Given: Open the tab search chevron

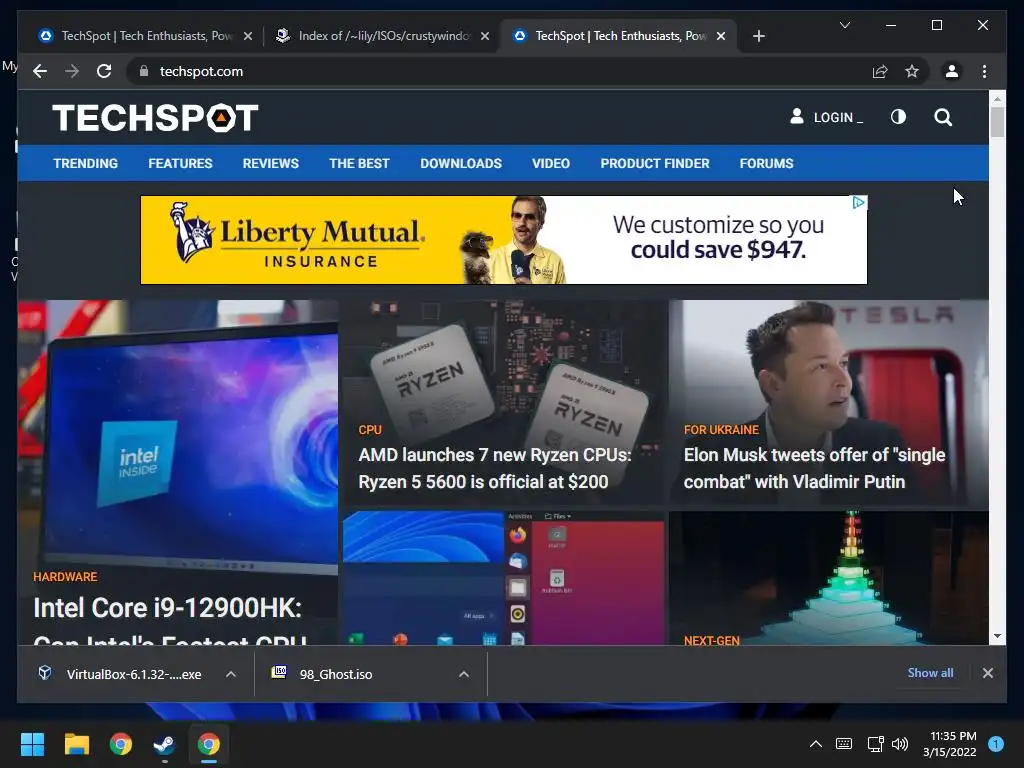Looking at the screenshot, I should [844, 25].
